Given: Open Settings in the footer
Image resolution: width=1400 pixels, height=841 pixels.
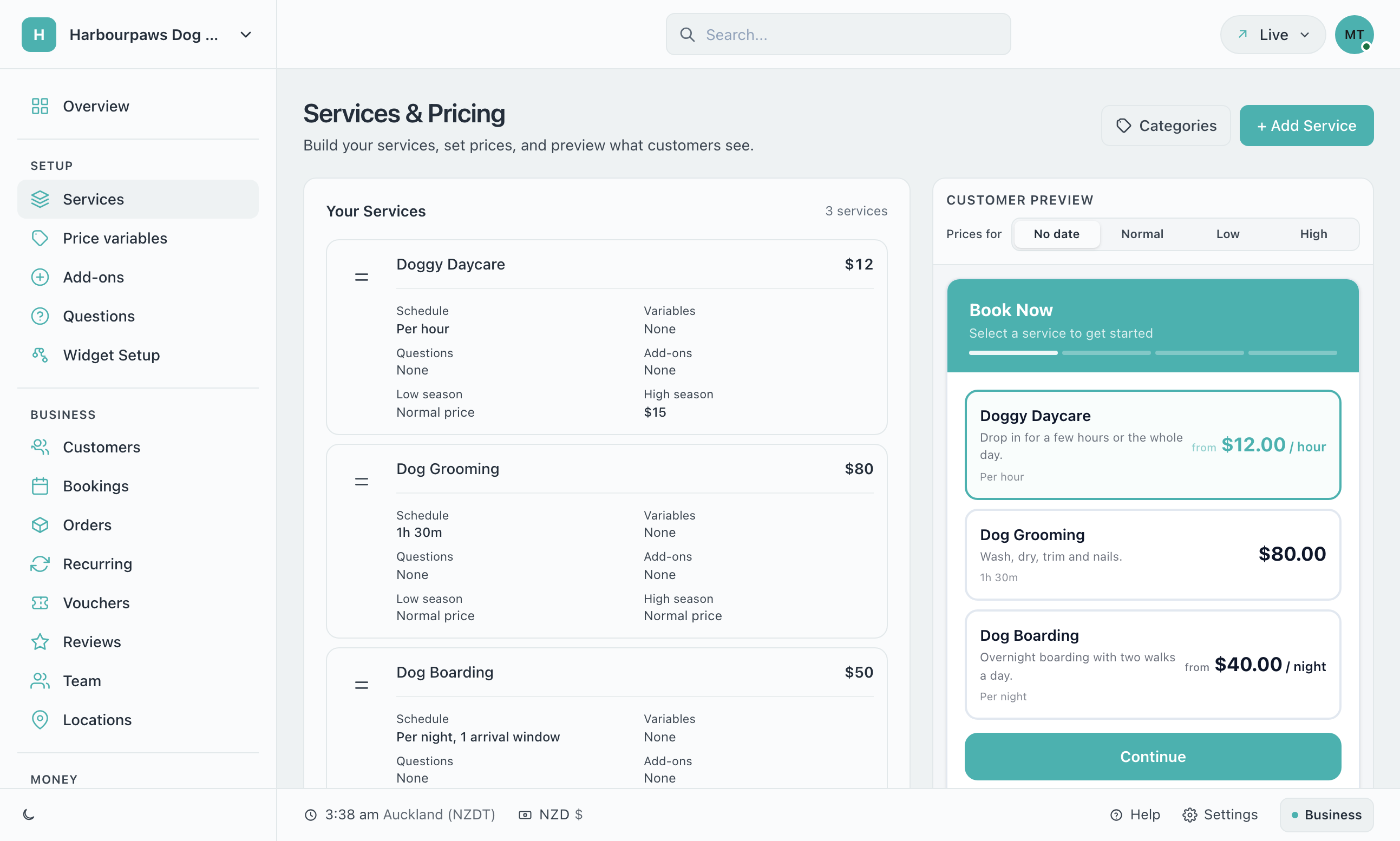Looking at the screenshot, I should click(x=1220, y=814).
